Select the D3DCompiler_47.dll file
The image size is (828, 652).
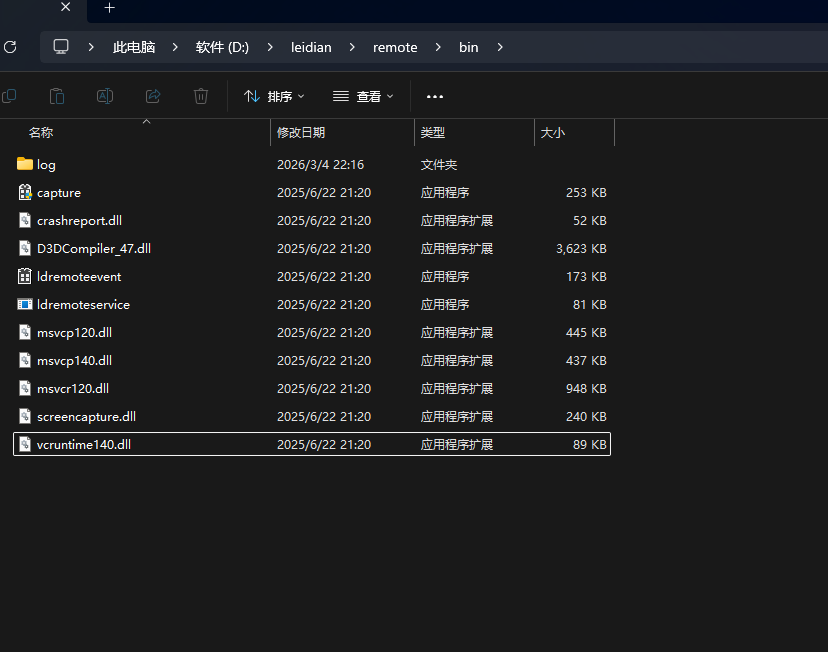[x=93, y=248]
